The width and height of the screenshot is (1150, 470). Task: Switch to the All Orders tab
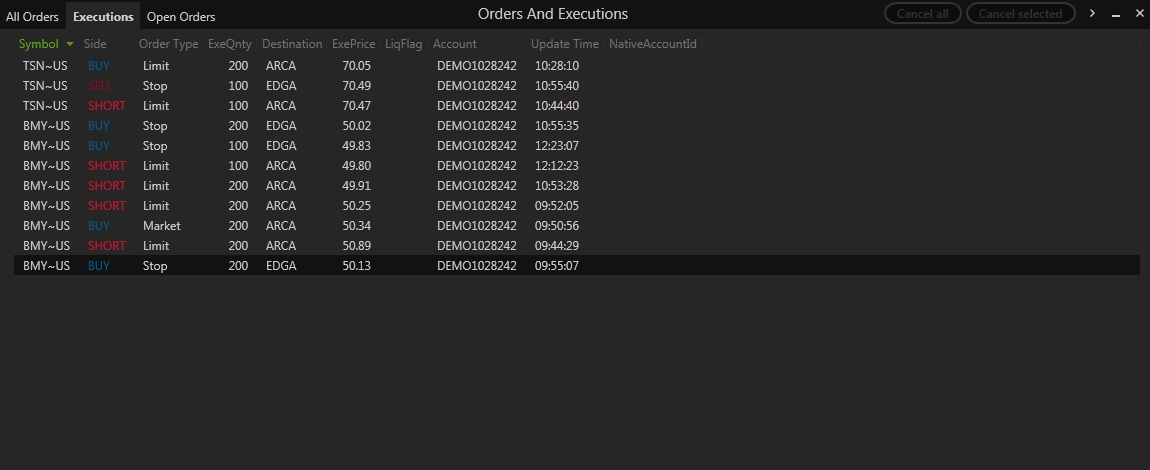pyautogui.click(x=32, y=16)
